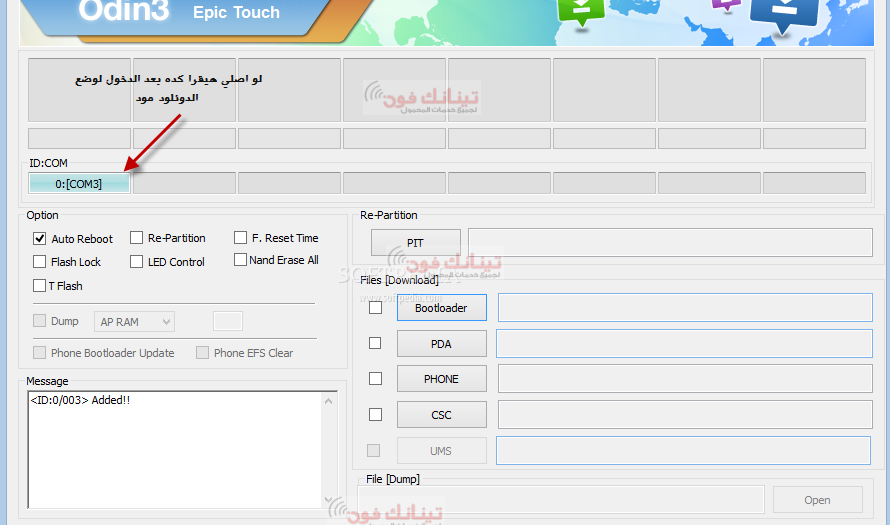Click the Open button for File Dump
Viewport: 890px width, 525px height.
coord(817,499)
